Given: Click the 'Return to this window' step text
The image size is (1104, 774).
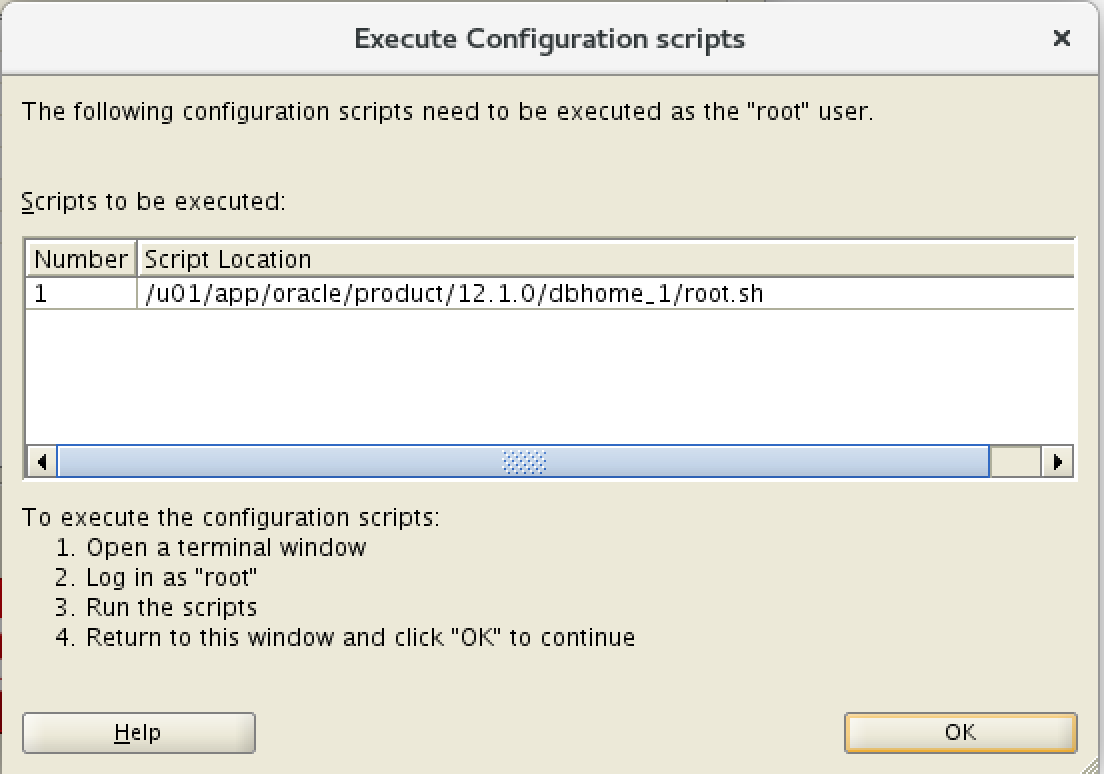Looking at the screenshot, I should 360,637.
